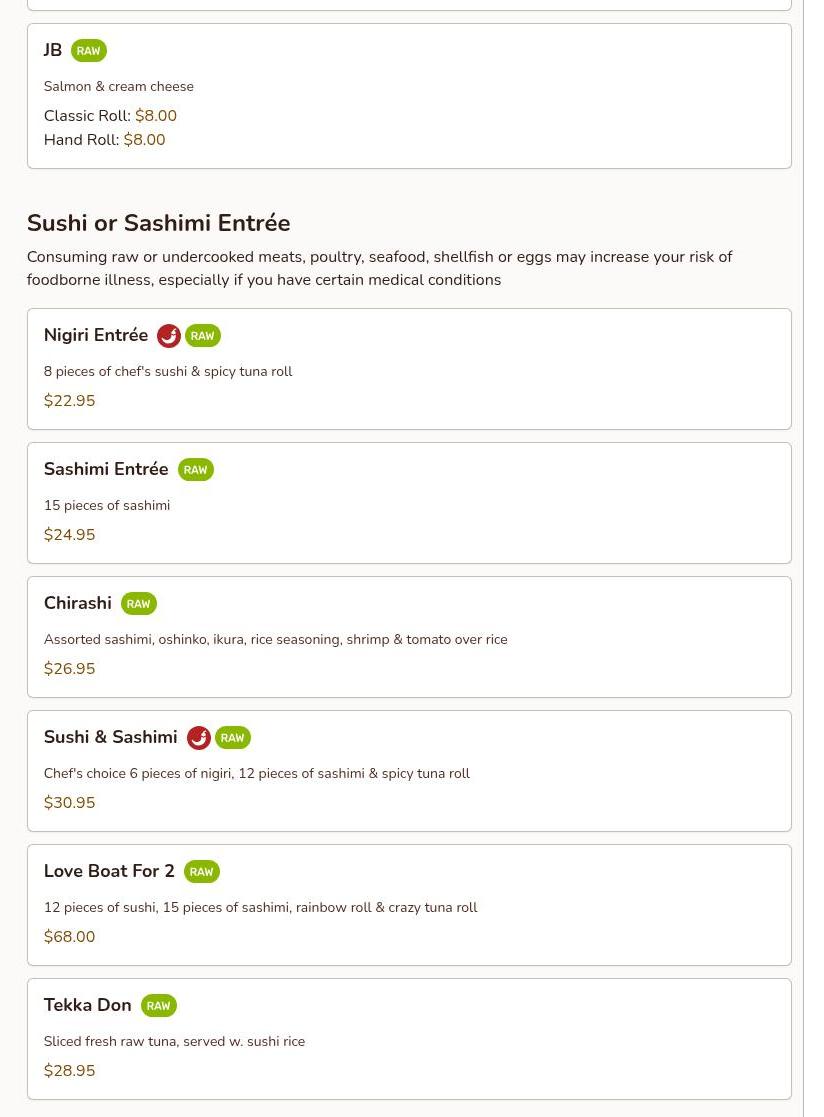Image resolution: width=824 pixels, height=1117 pixels.
Task: Click the $68.00 Love Boat price
Action: point(70,936)
